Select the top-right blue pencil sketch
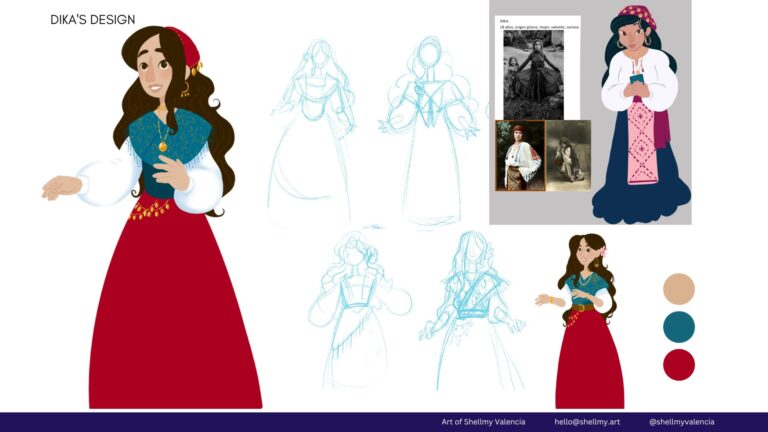This screenshot has width=768, height=432. (x=429, y=130)
